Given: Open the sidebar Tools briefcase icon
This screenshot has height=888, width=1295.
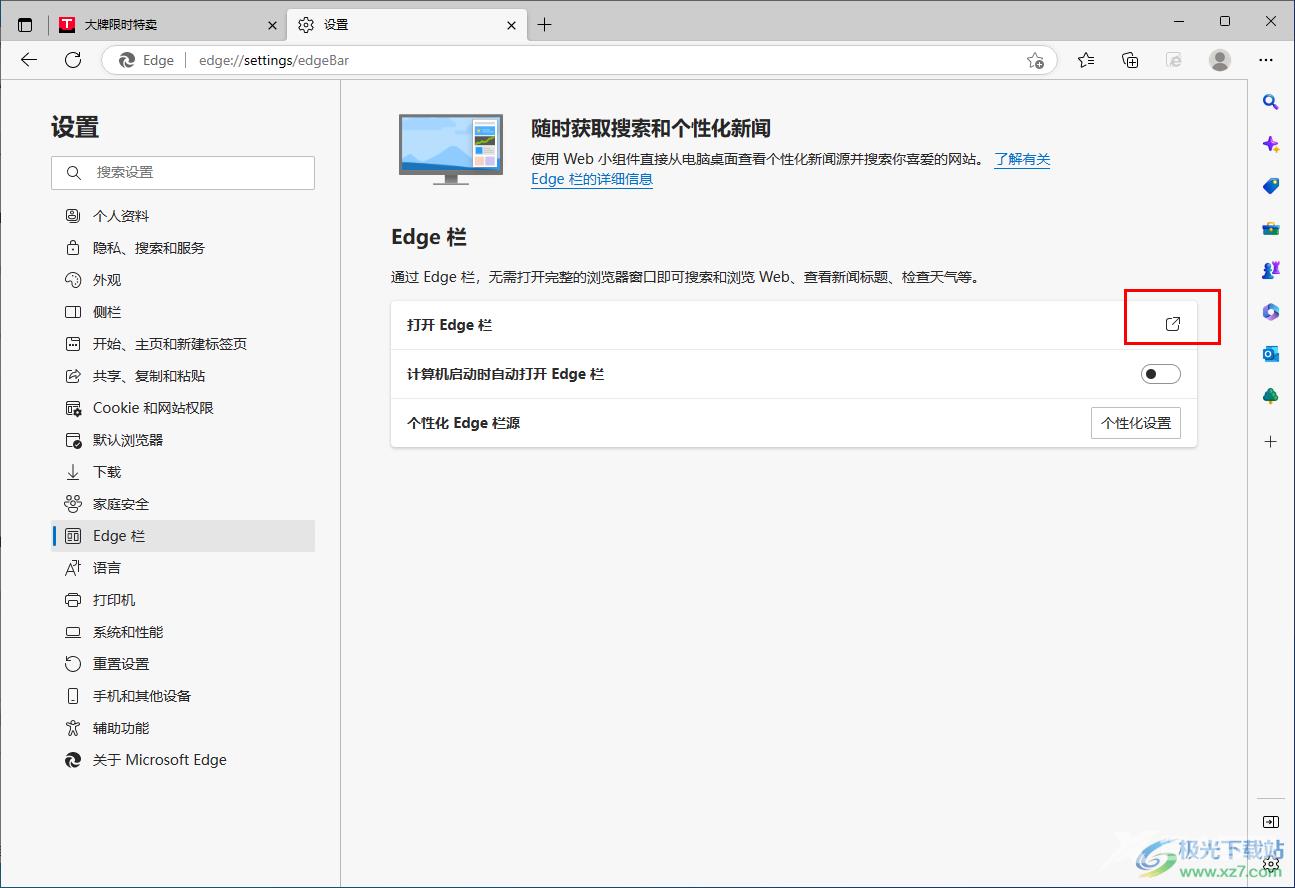Looking at the screenshot, I should (x=1271, y=228).
